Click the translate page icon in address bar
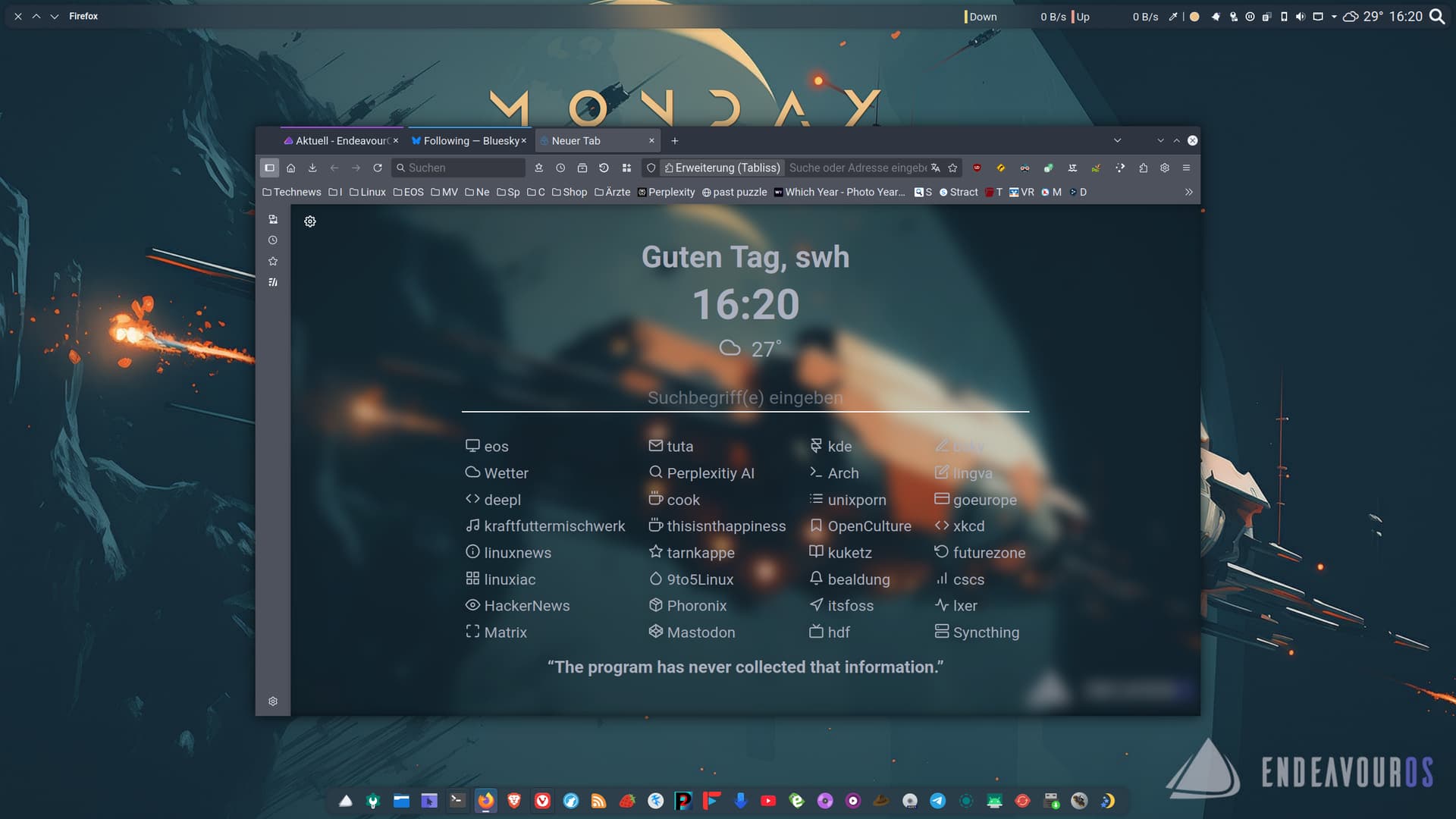Image resolution: width=1456 pixels, height=819 pixels. pos(936,168)
